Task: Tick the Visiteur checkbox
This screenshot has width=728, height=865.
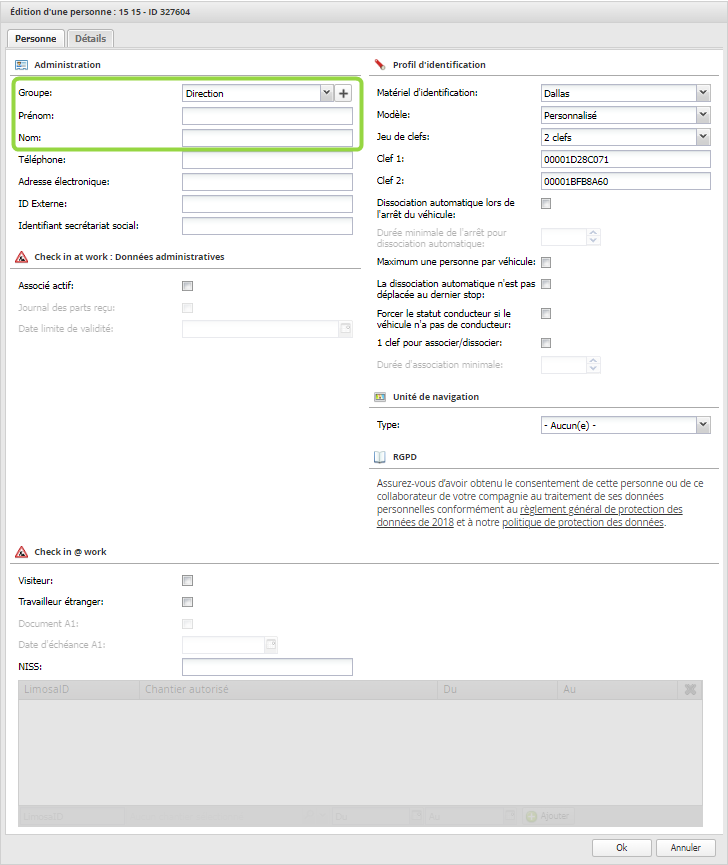Action: point(188,580)
